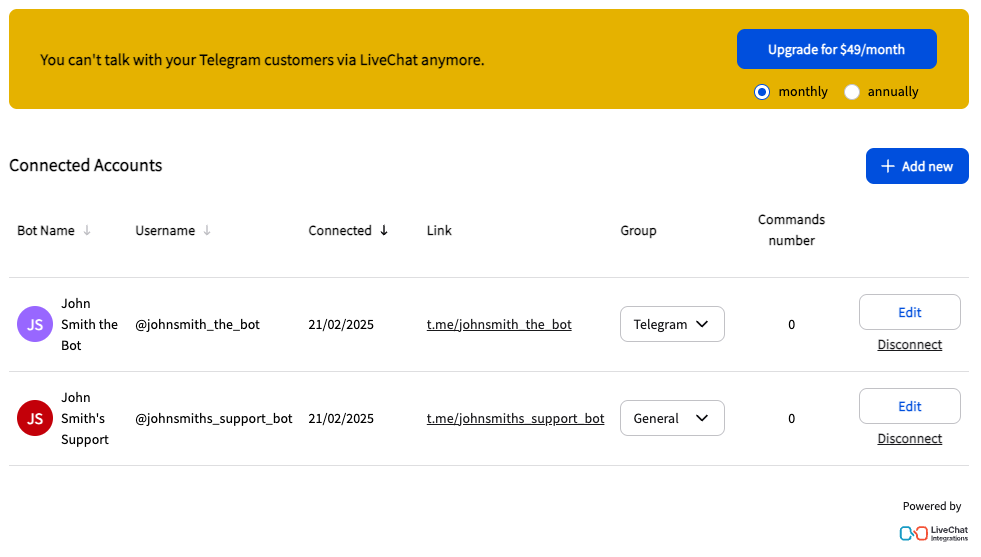Click the Add new account button
This screenshot has width=981, height=557.
pos(917,166)
